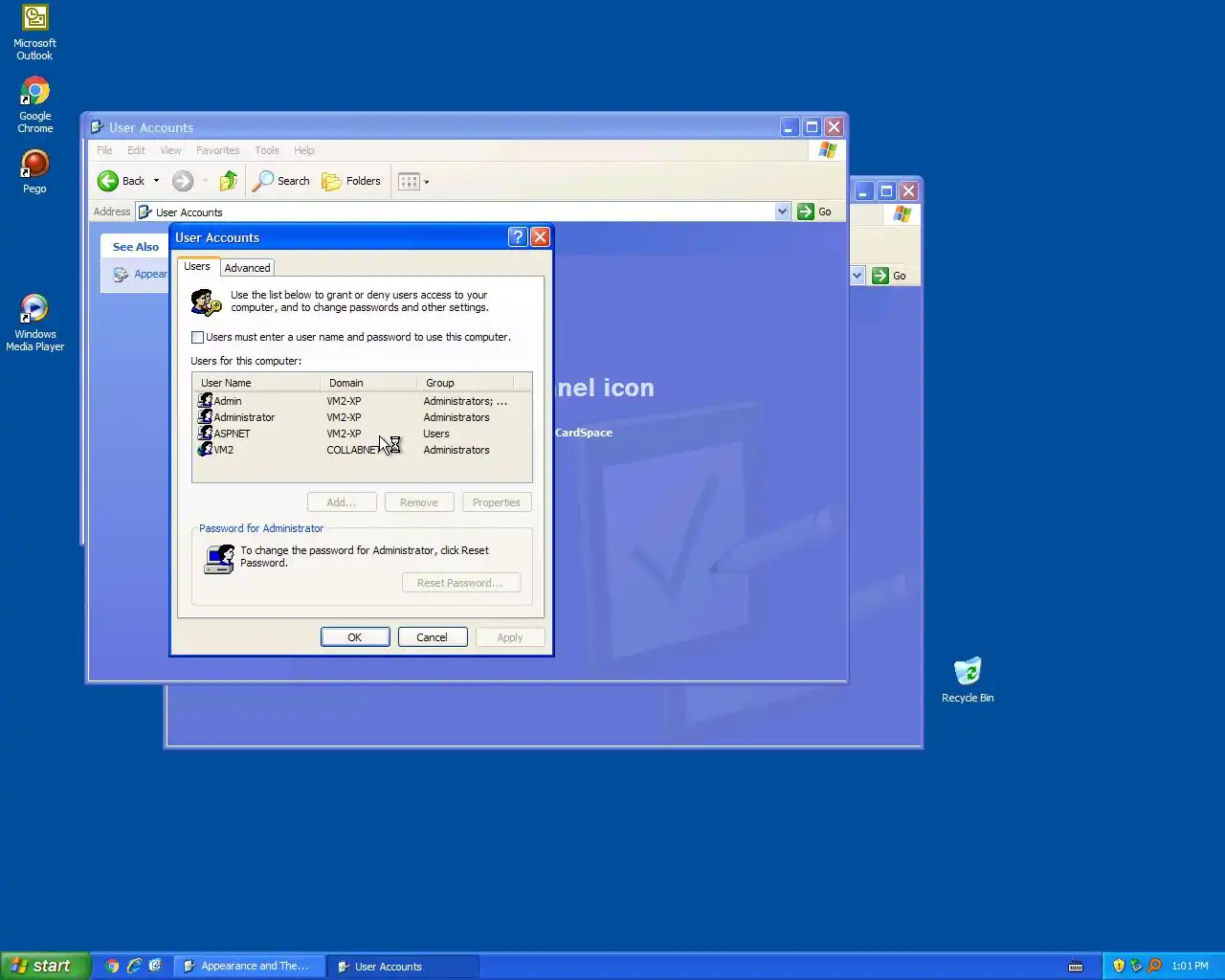1225x980 pixels.
Task: Select the Admin user row
Action: coord(361,401)
